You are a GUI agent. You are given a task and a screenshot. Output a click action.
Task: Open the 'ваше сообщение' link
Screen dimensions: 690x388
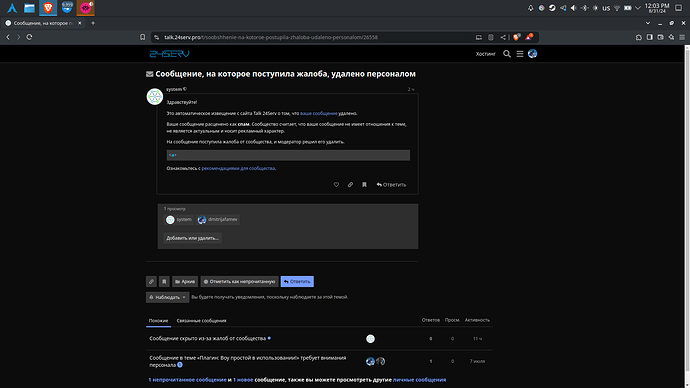point(319,113)
